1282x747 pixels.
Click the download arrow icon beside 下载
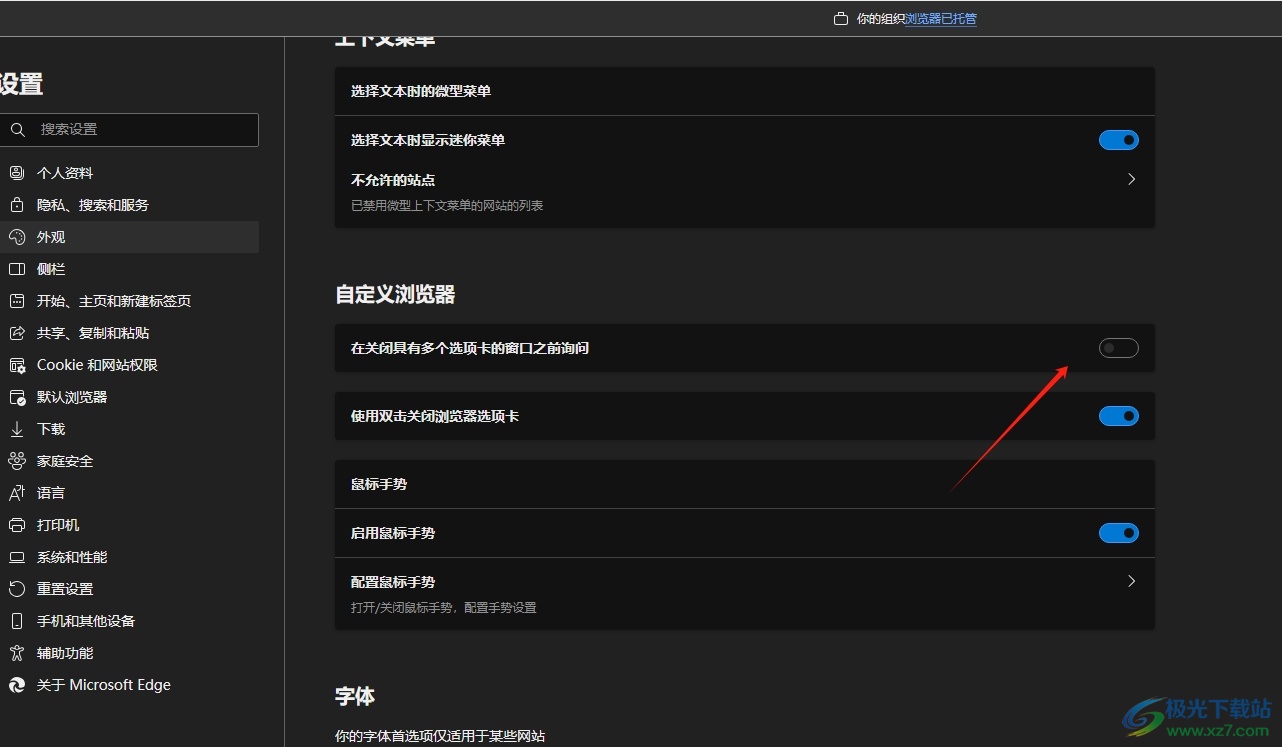coord(17,429)
